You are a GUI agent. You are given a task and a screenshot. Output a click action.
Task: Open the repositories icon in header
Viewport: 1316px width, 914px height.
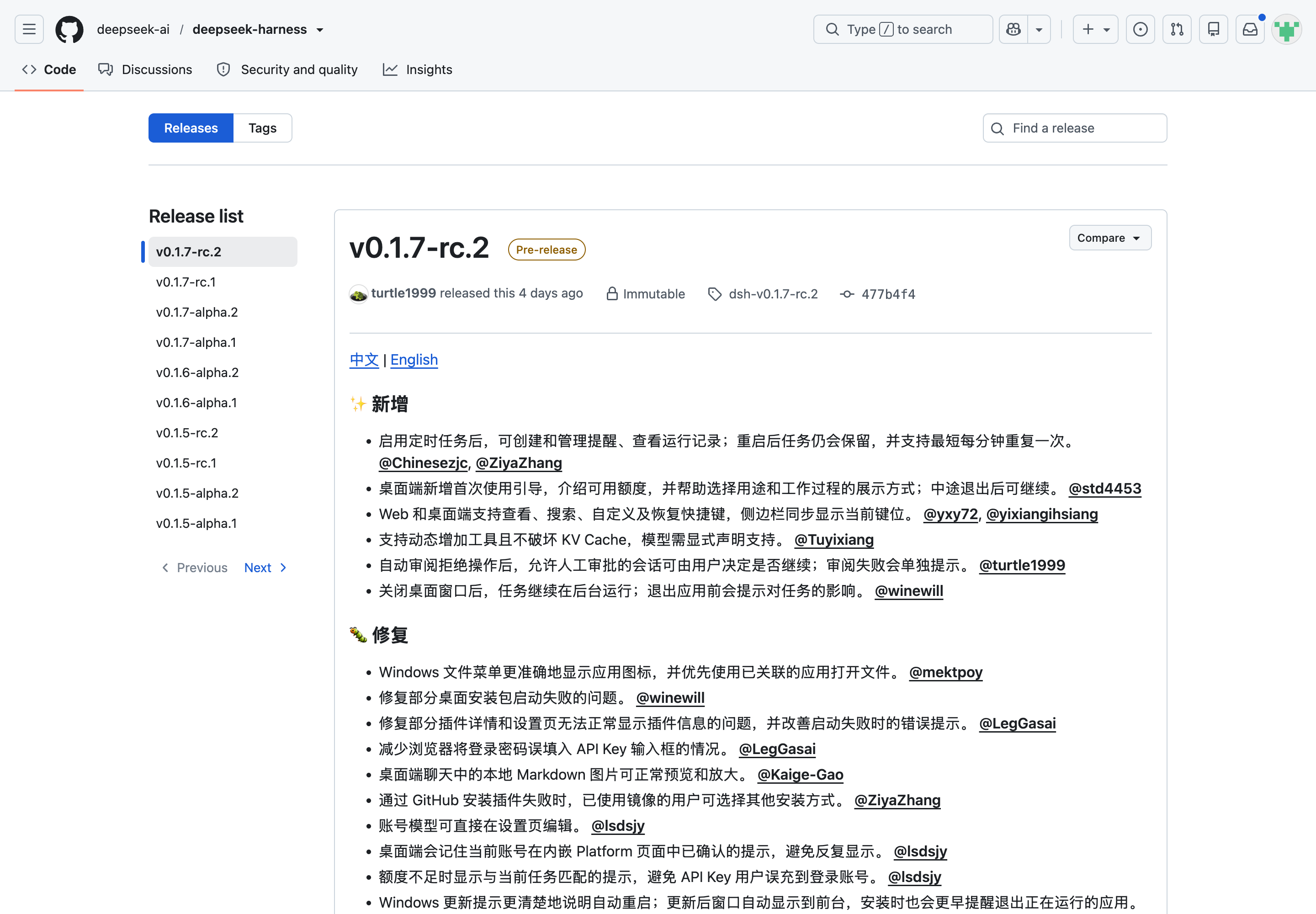1214,29
